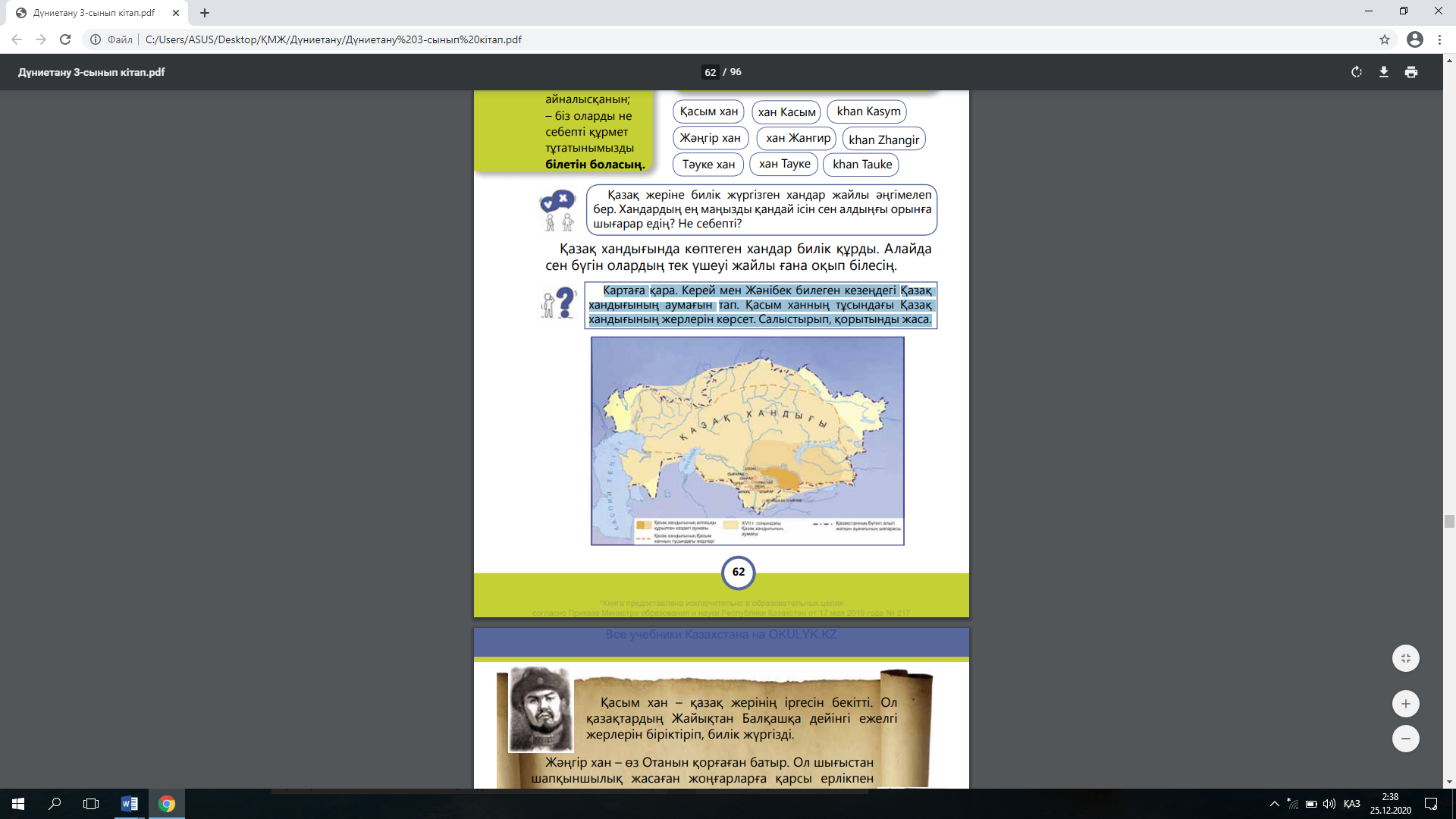This screenshot has width=1456, height=819.
Task: Print the PDF document
Action: 1410,72
